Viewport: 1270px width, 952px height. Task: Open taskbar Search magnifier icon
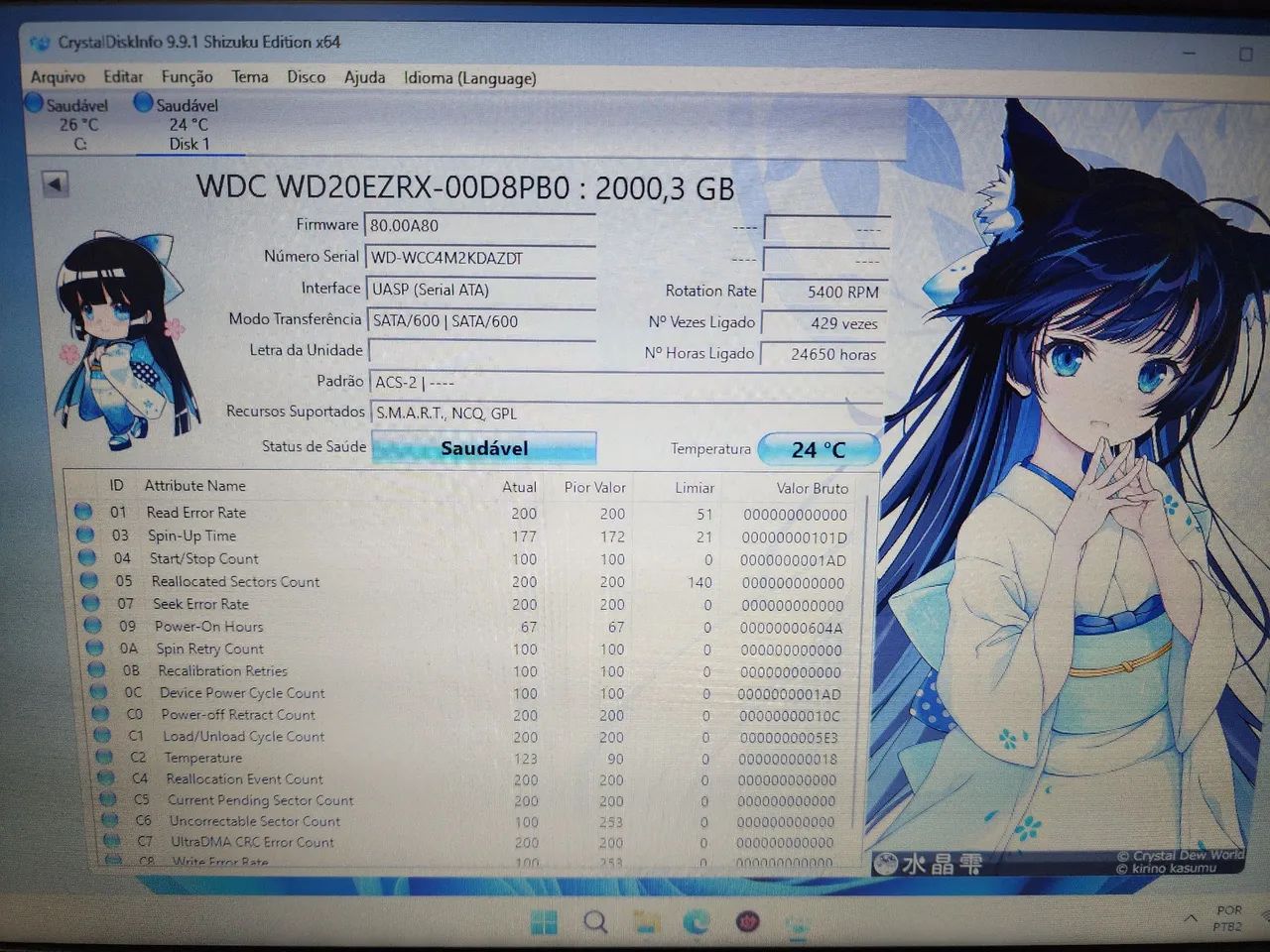[x=595, y=923]
